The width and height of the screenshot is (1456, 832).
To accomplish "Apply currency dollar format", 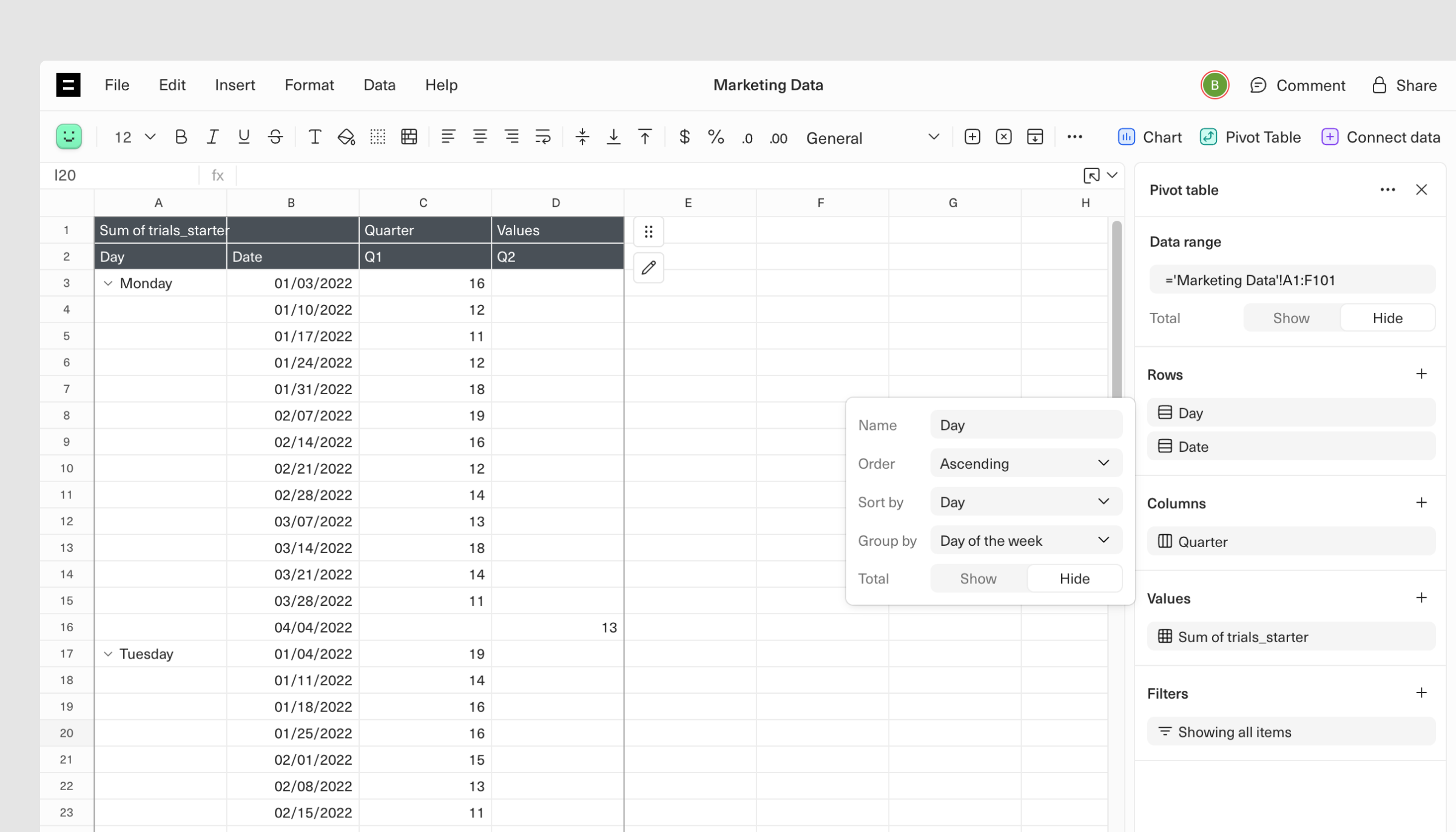I will (684, 137).
